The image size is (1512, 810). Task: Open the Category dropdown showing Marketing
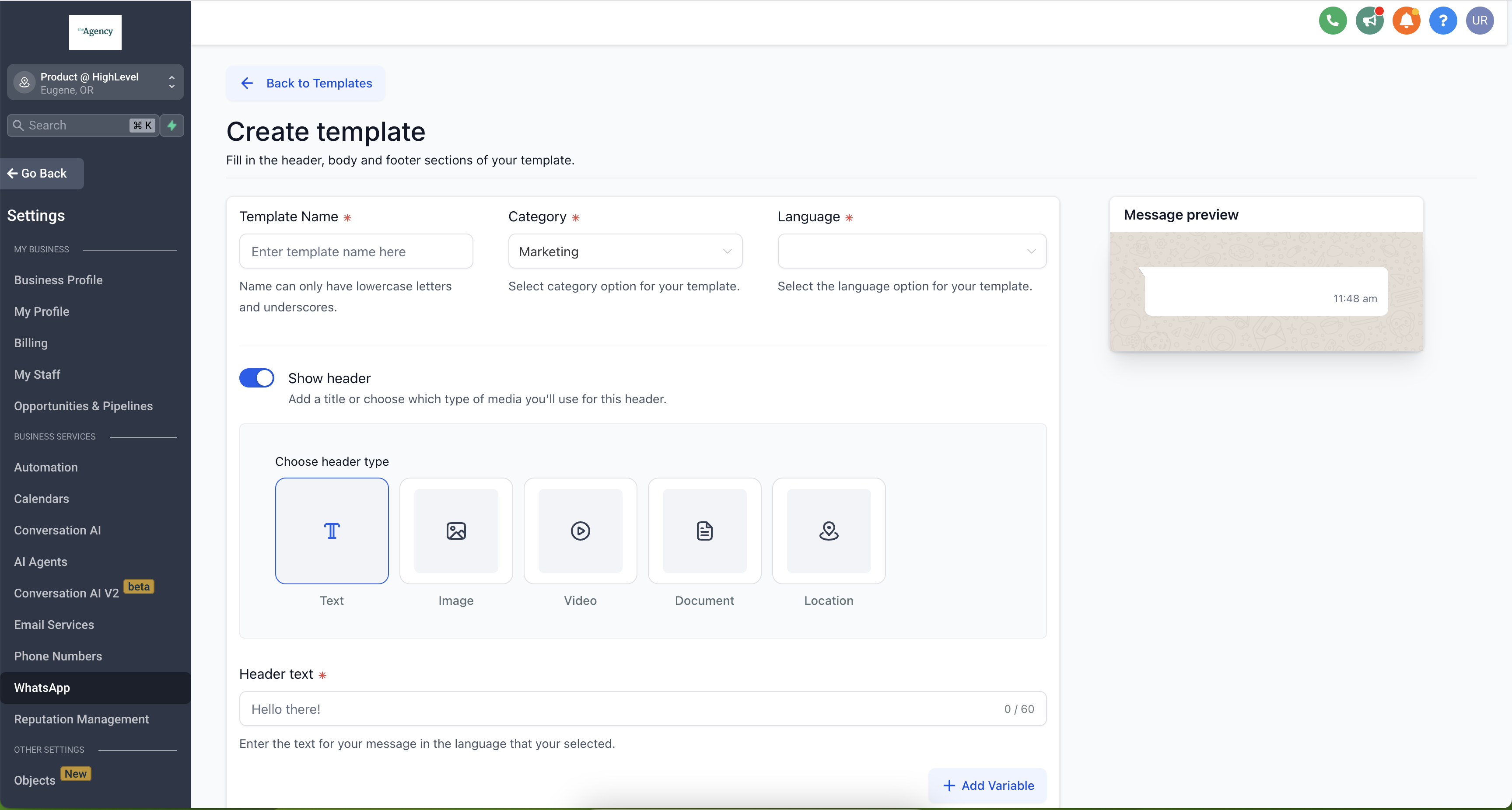click(x=624, y=252)
